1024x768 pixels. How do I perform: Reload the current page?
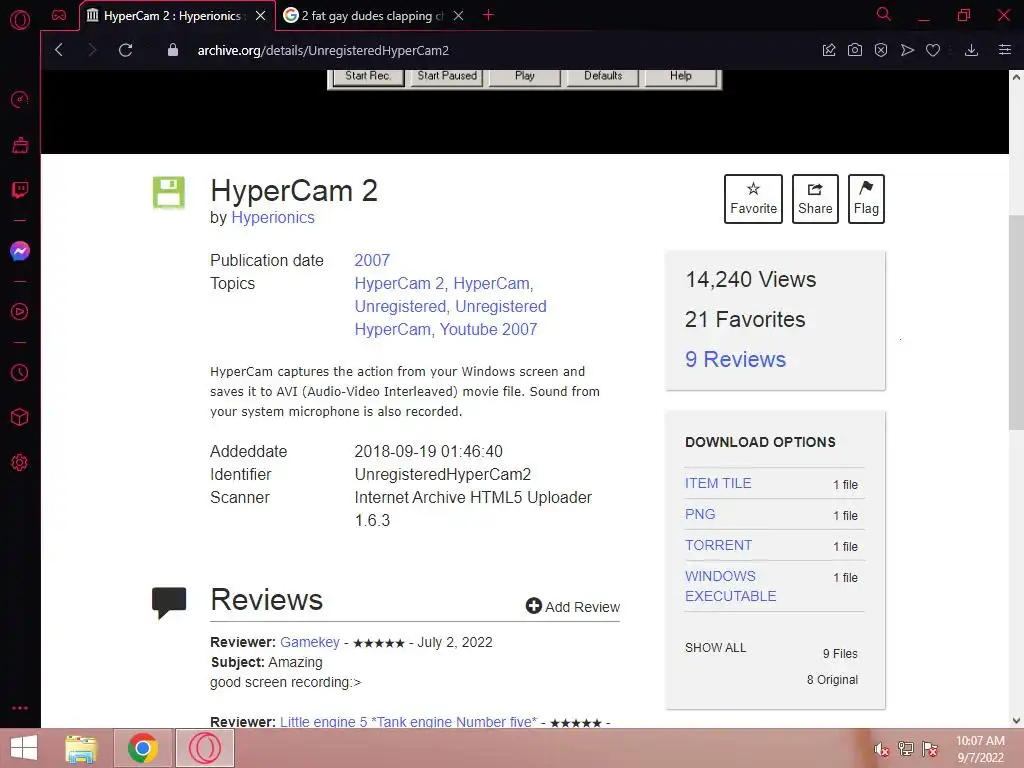tap(125, 50)
